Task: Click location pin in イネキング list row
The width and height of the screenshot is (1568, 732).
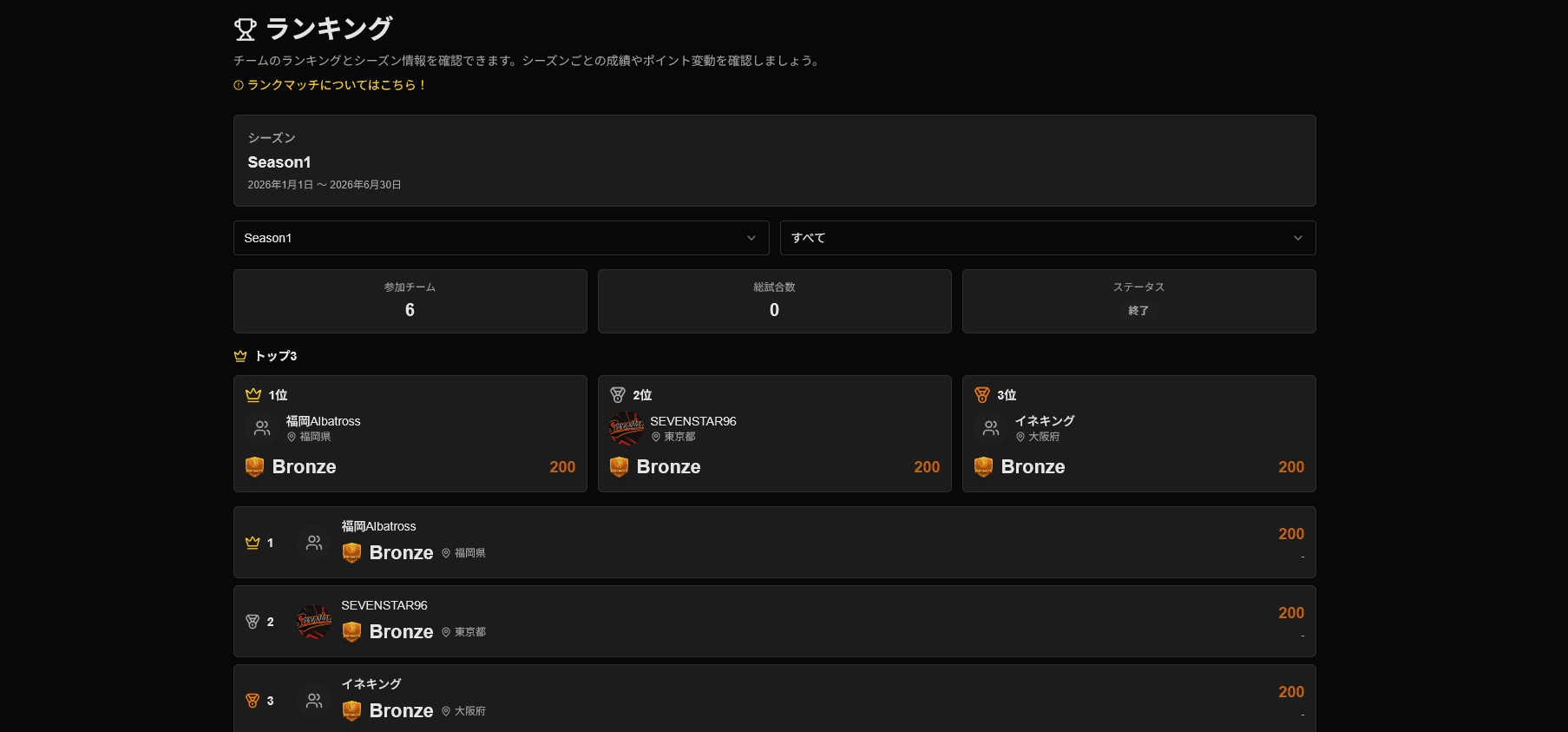Action: tap(446, 711)
